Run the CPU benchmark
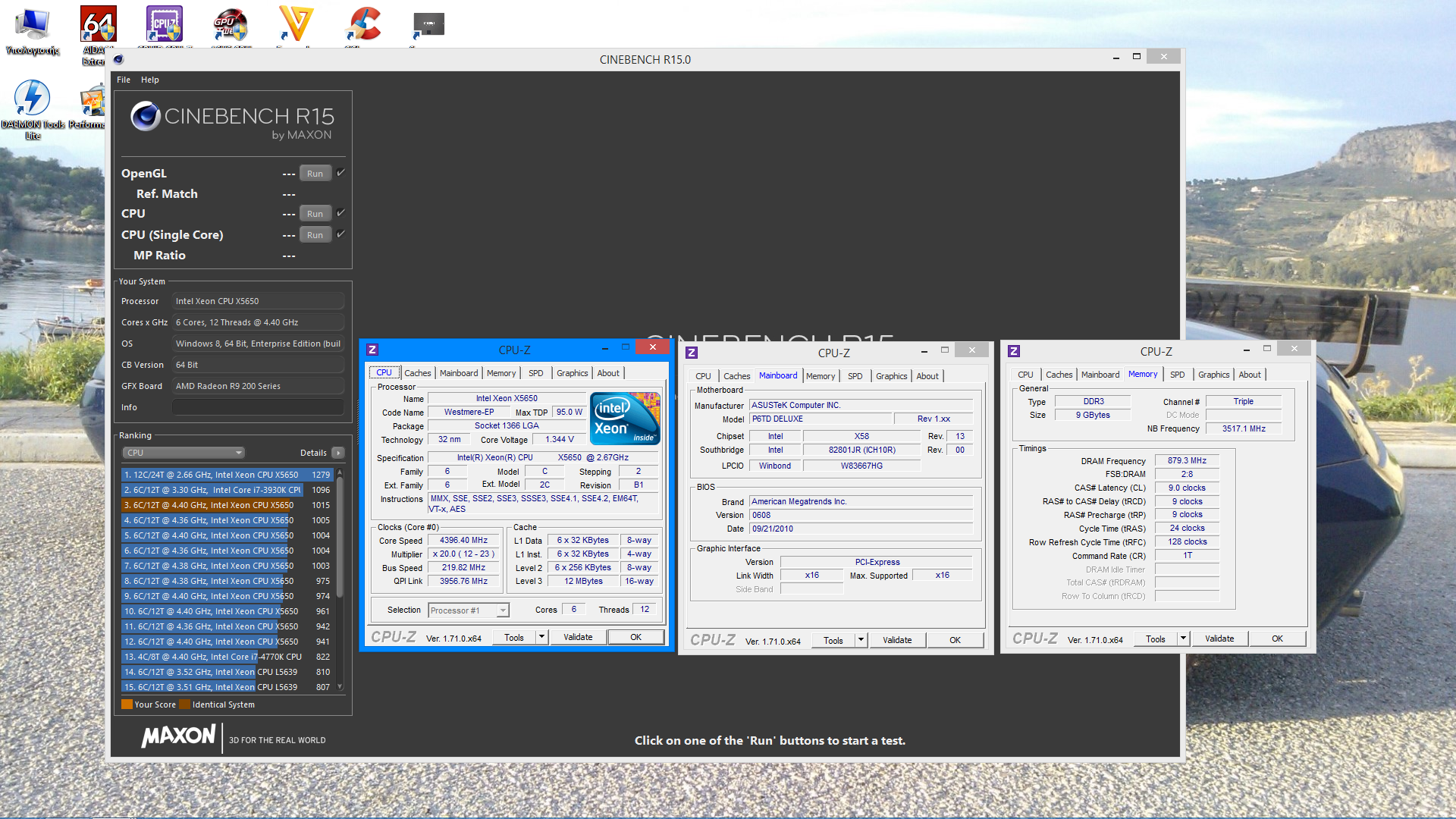Viewport: 1456px width, 819px height. point(315,214)
